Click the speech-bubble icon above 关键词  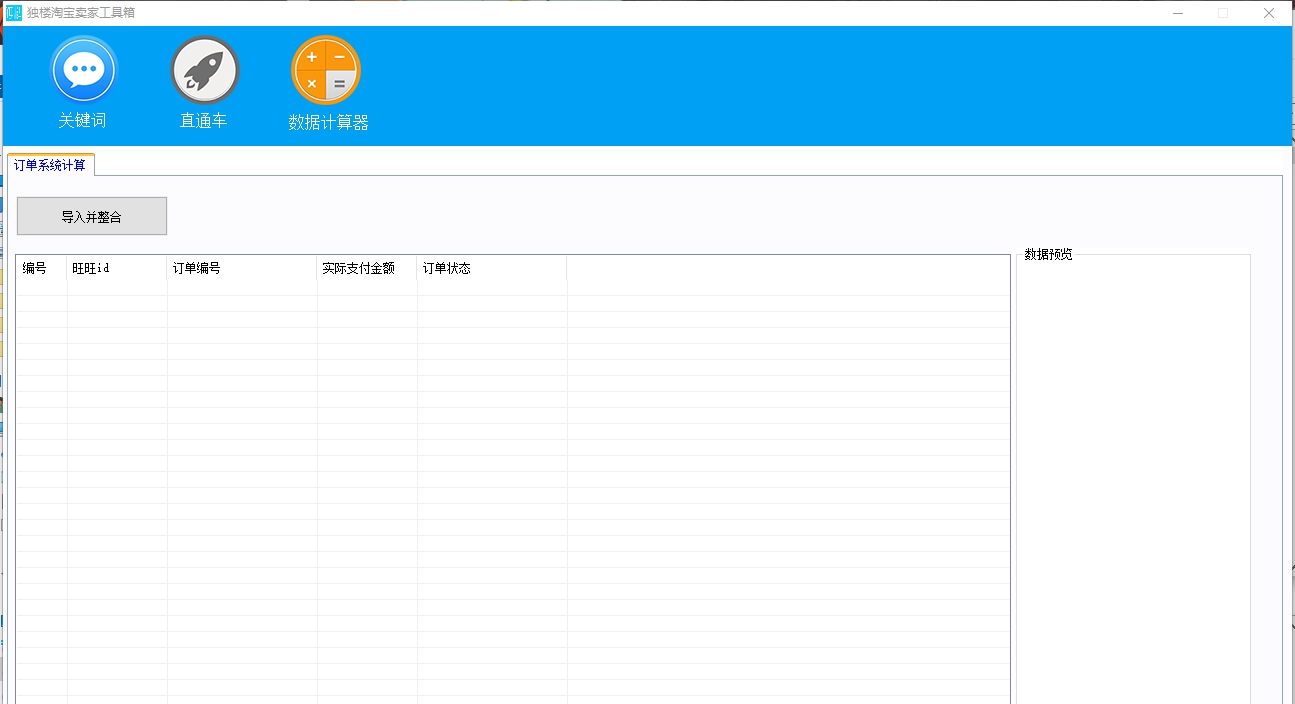click(x=83, y=68)
